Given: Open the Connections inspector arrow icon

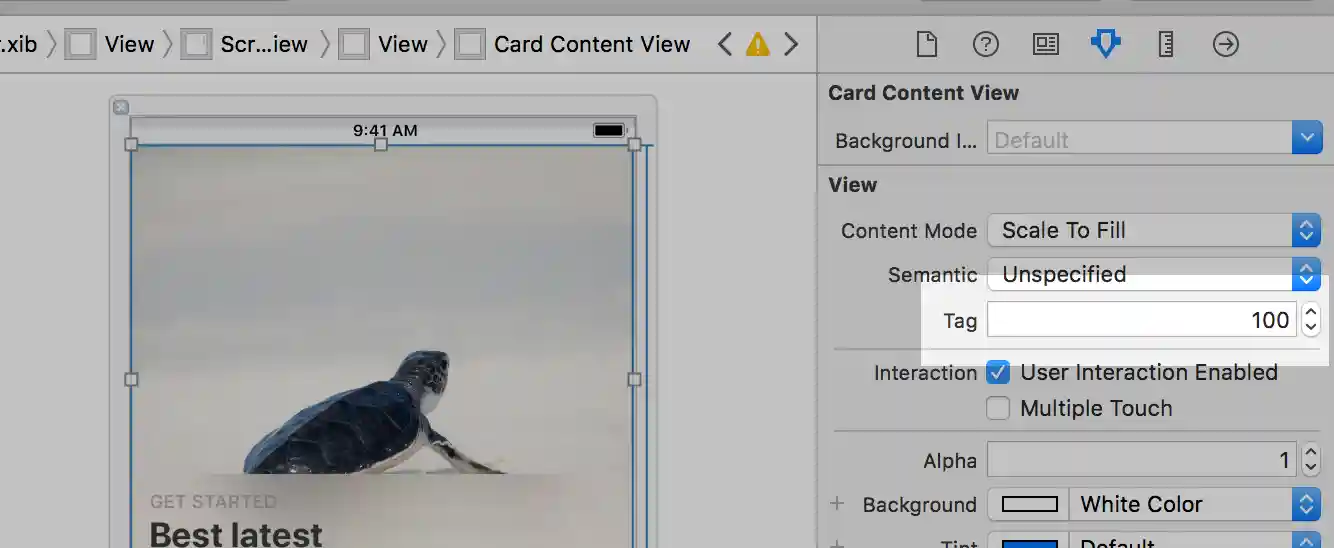Looking at the screenshot, I should [1226, 44].
